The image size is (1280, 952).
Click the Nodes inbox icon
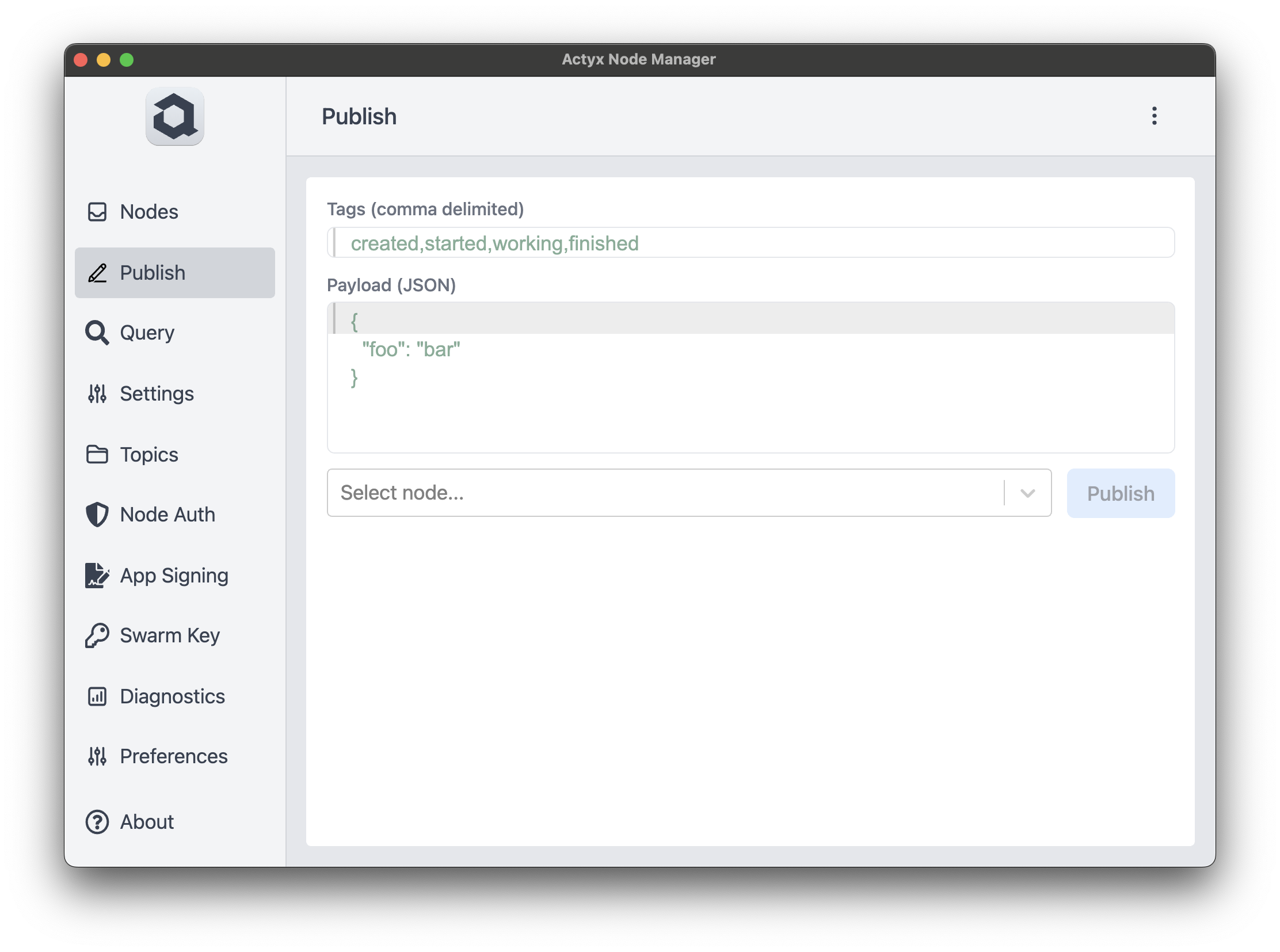(97, 211)
